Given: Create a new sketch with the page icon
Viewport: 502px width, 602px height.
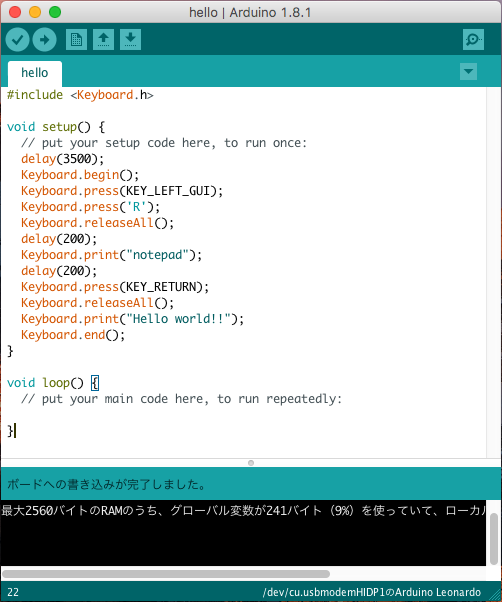Looking at the screenshot, I should pos(76,40).
